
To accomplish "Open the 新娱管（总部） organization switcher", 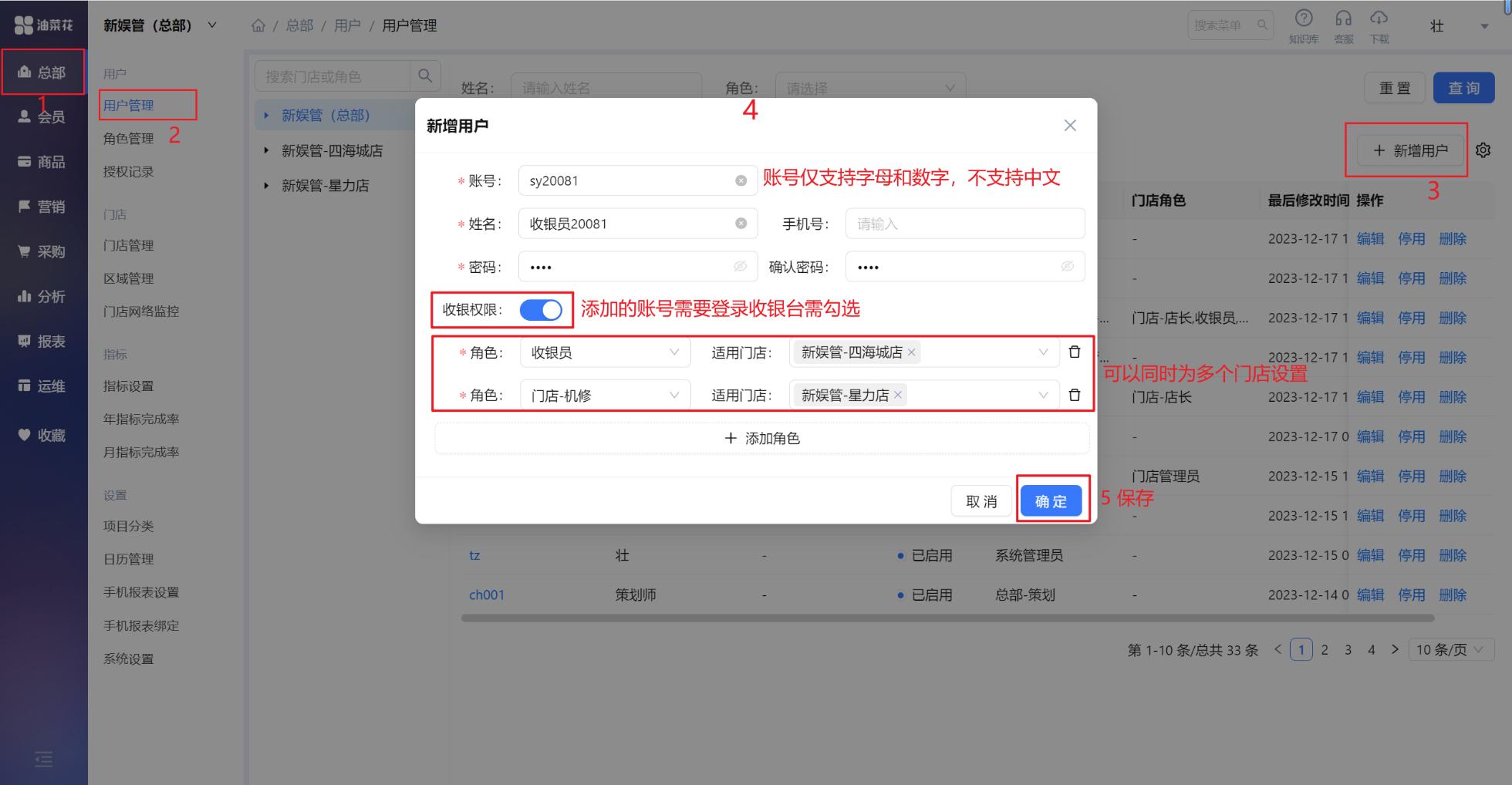I will click(x=160, y=25).
